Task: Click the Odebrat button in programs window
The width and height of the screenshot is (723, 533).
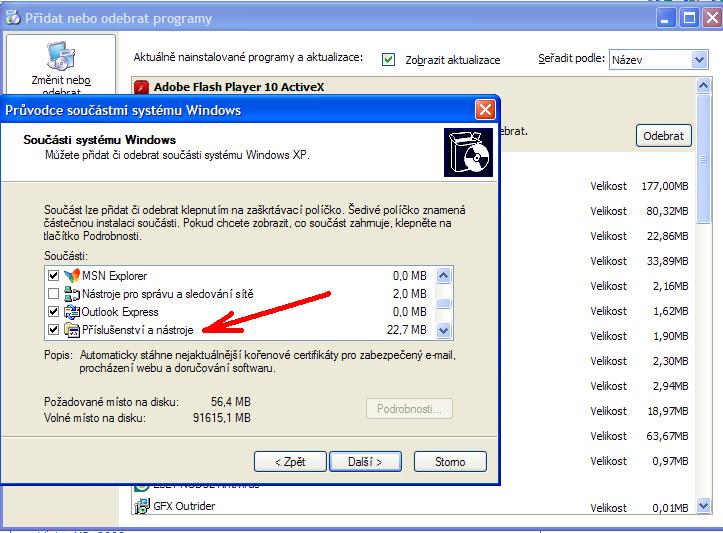Action: coord(664,136)
